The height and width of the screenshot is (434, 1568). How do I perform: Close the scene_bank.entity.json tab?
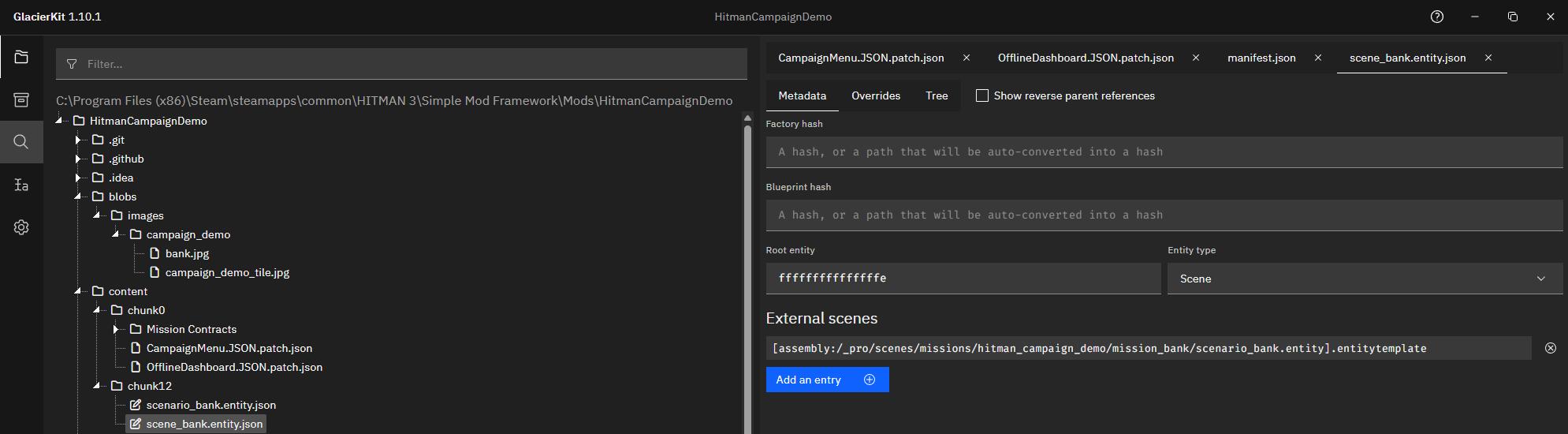pyautogui.click(x=1488, y=58)
